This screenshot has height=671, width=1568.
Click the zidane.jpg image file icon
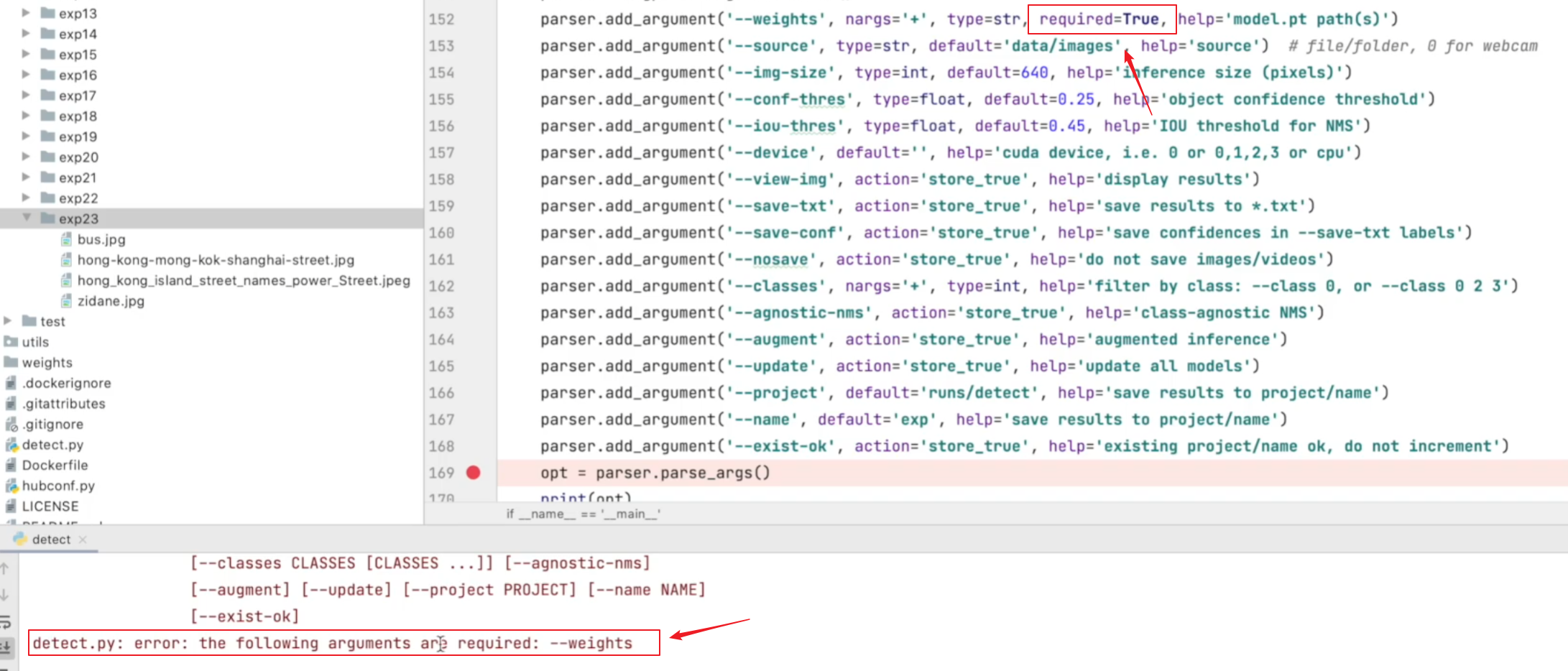(67, 300)
